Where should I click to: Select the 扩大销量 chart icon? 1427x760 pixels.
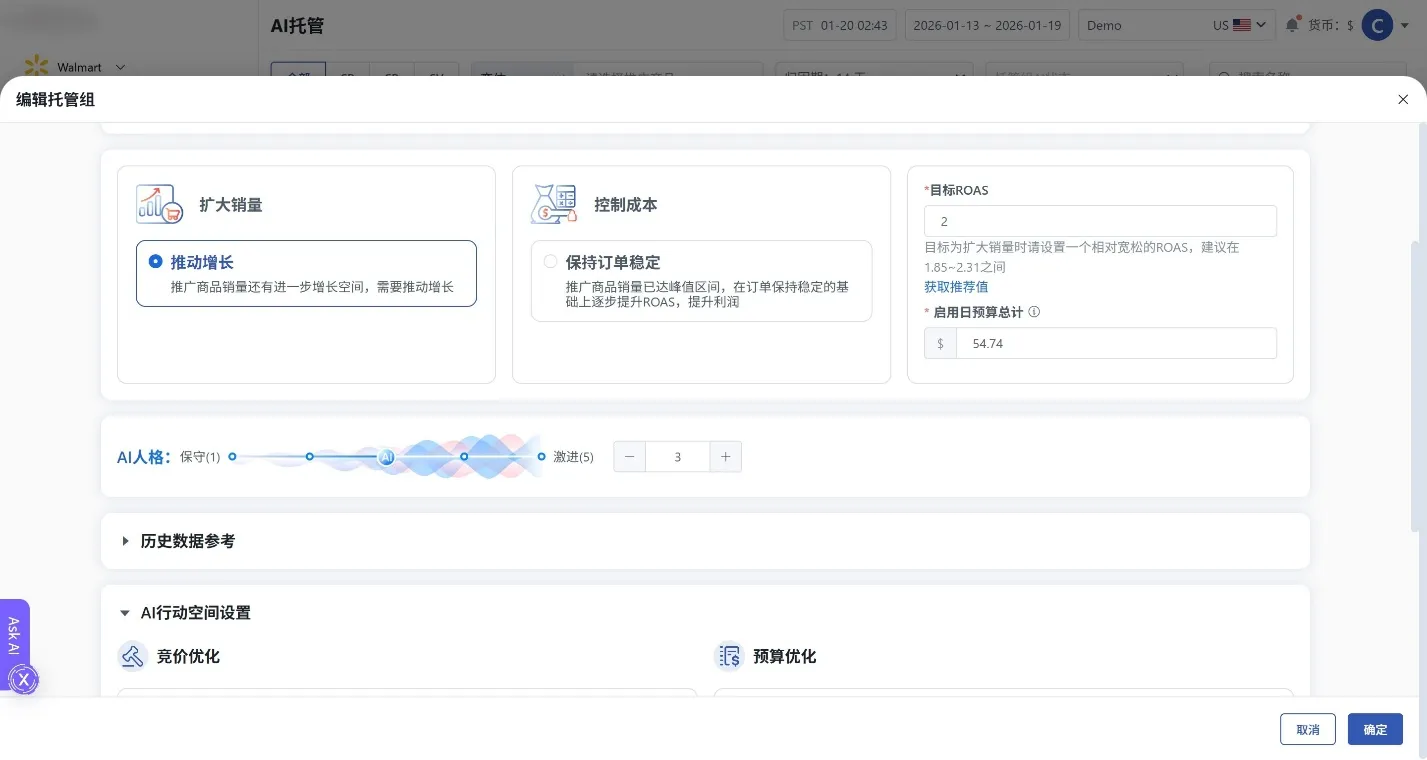158,204
